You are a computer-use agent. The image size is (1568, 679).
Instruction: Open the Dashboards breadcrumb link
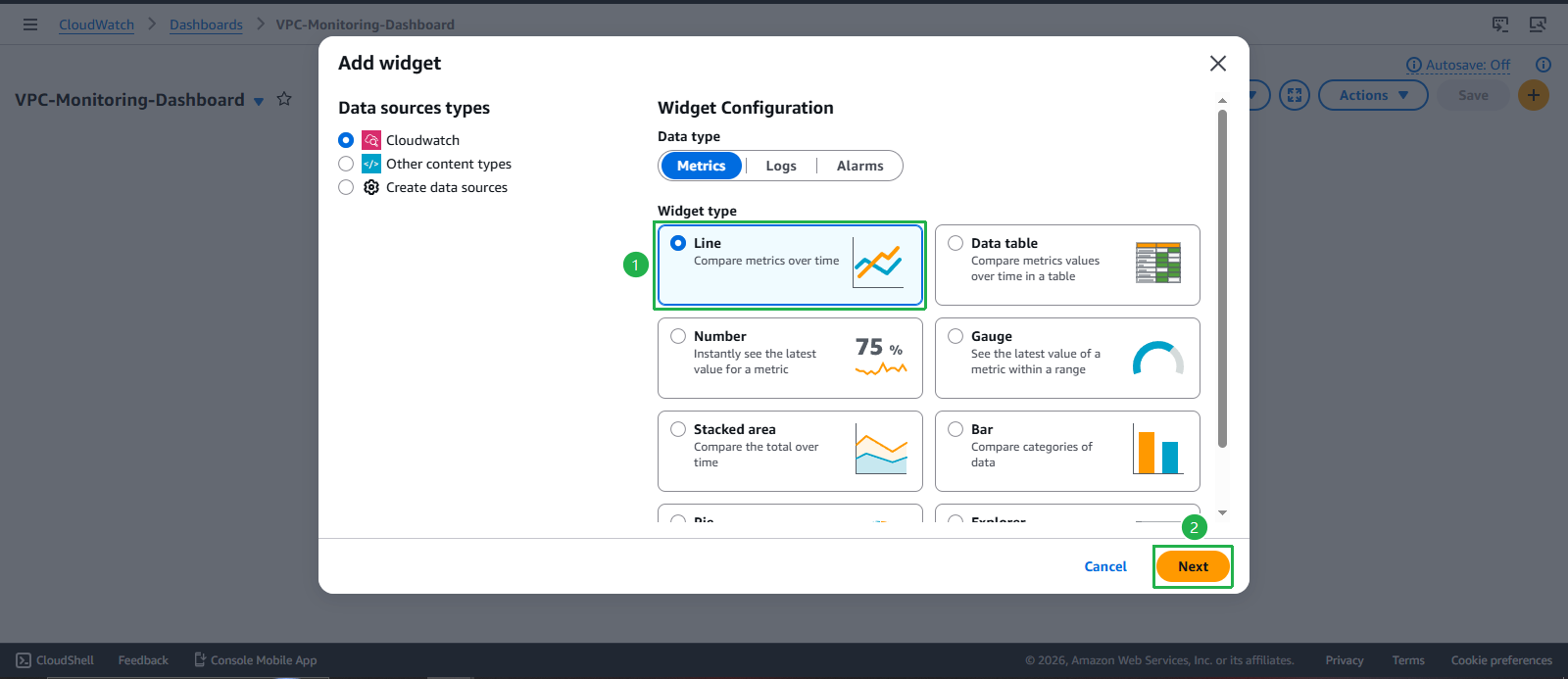[206, 24]
